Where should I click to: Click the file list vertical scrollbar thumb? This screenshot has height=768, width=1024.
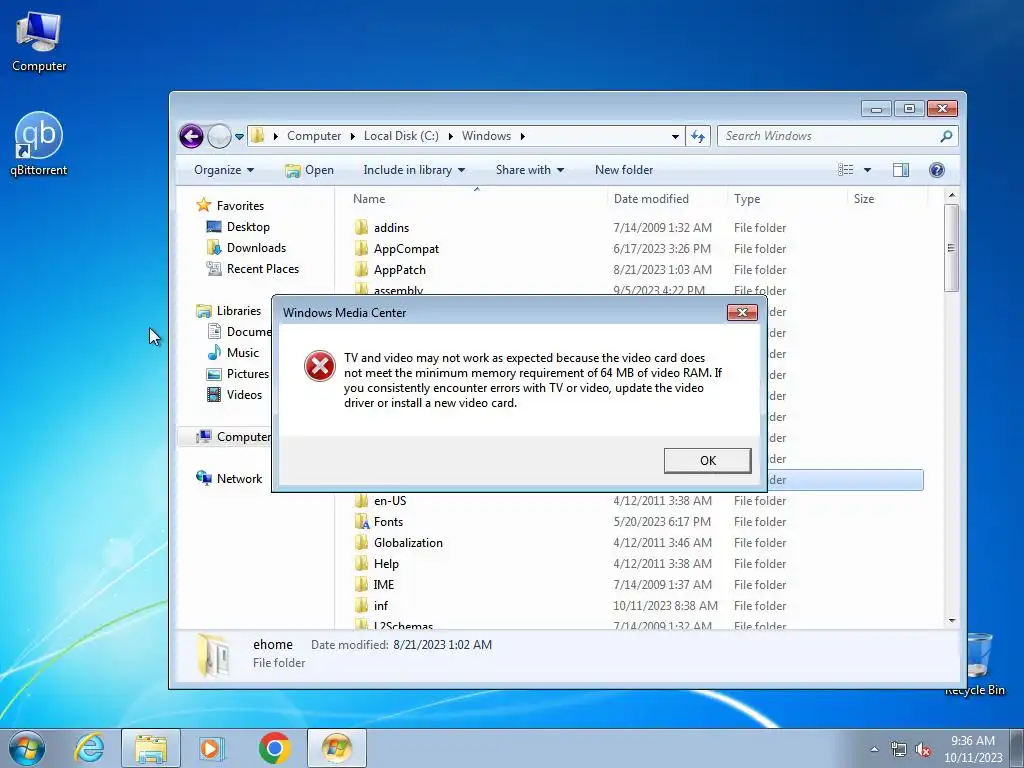click(x=952, y=248)
